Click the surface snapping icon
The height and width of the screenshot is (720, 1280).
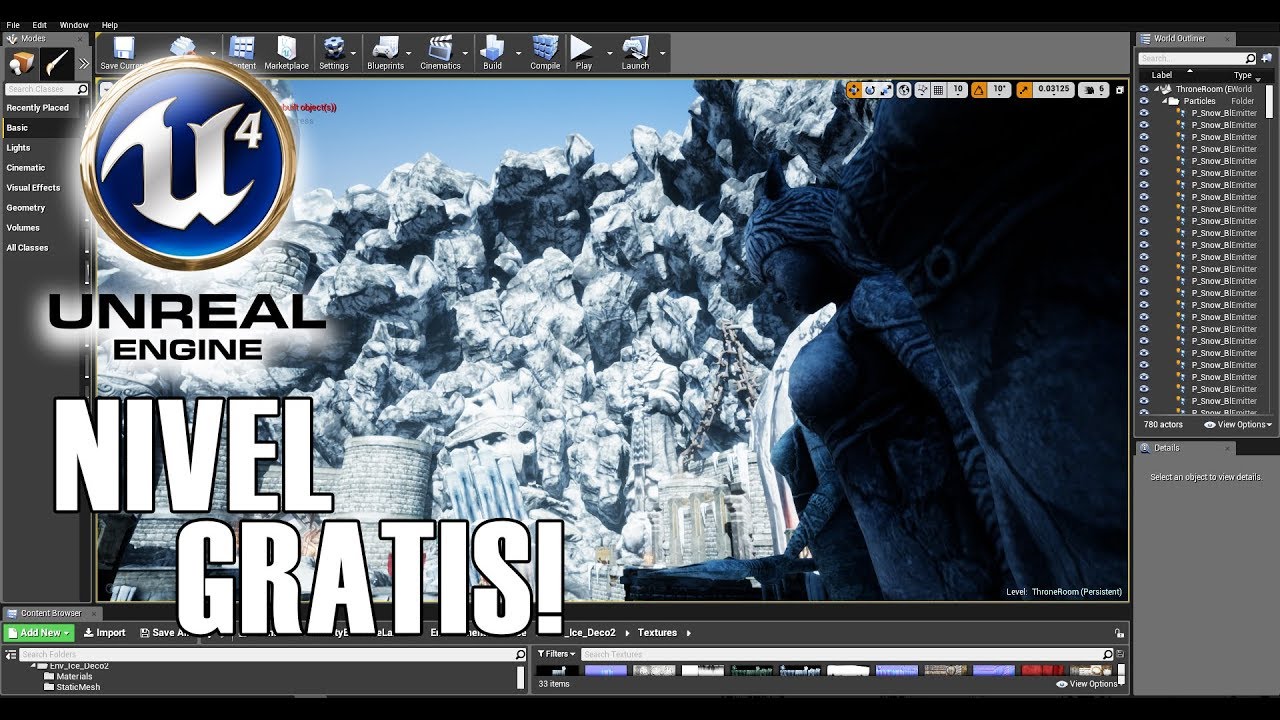click(x=922, y=90)
